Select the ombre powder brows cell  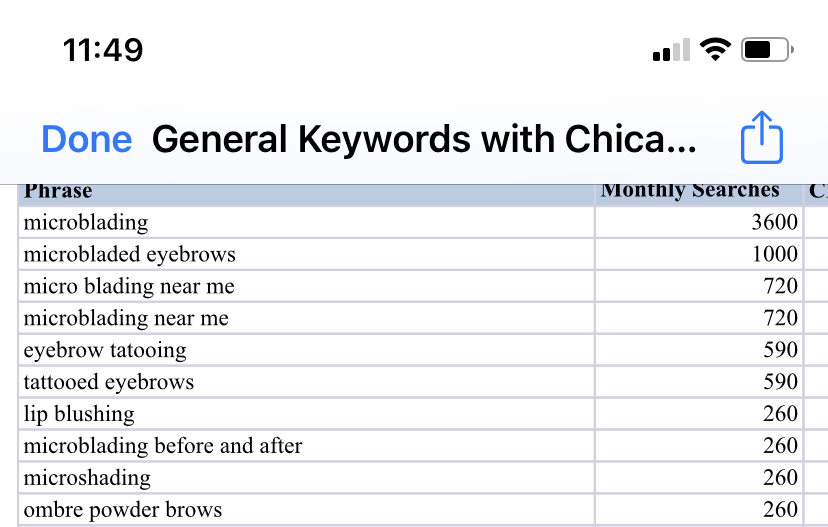click(x=306, y=510)
